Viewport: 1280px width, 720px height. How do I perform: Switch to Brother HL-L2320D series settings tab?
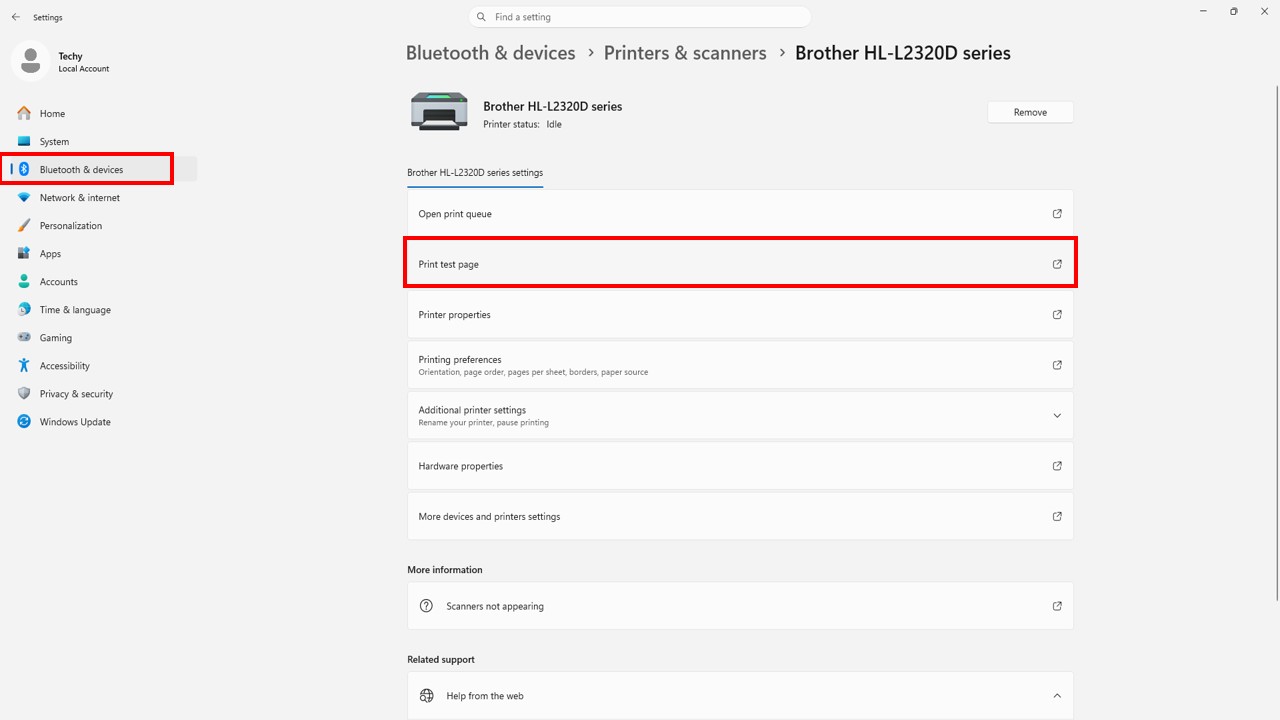pos(474,172)
